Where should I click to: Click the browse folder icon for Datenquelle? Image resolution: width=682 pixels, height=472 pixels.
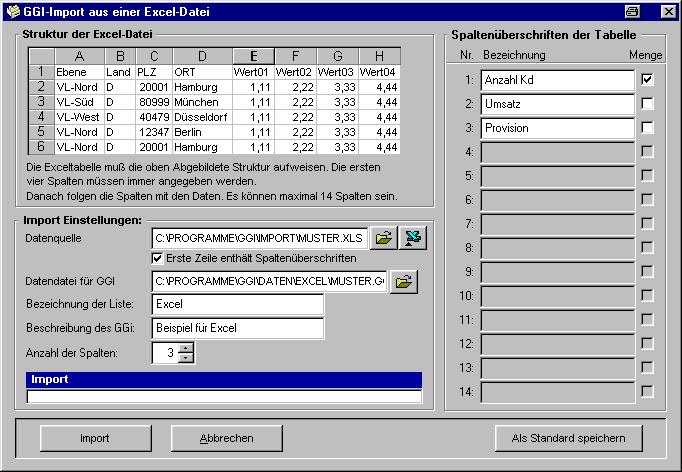[x=383, y=238]
